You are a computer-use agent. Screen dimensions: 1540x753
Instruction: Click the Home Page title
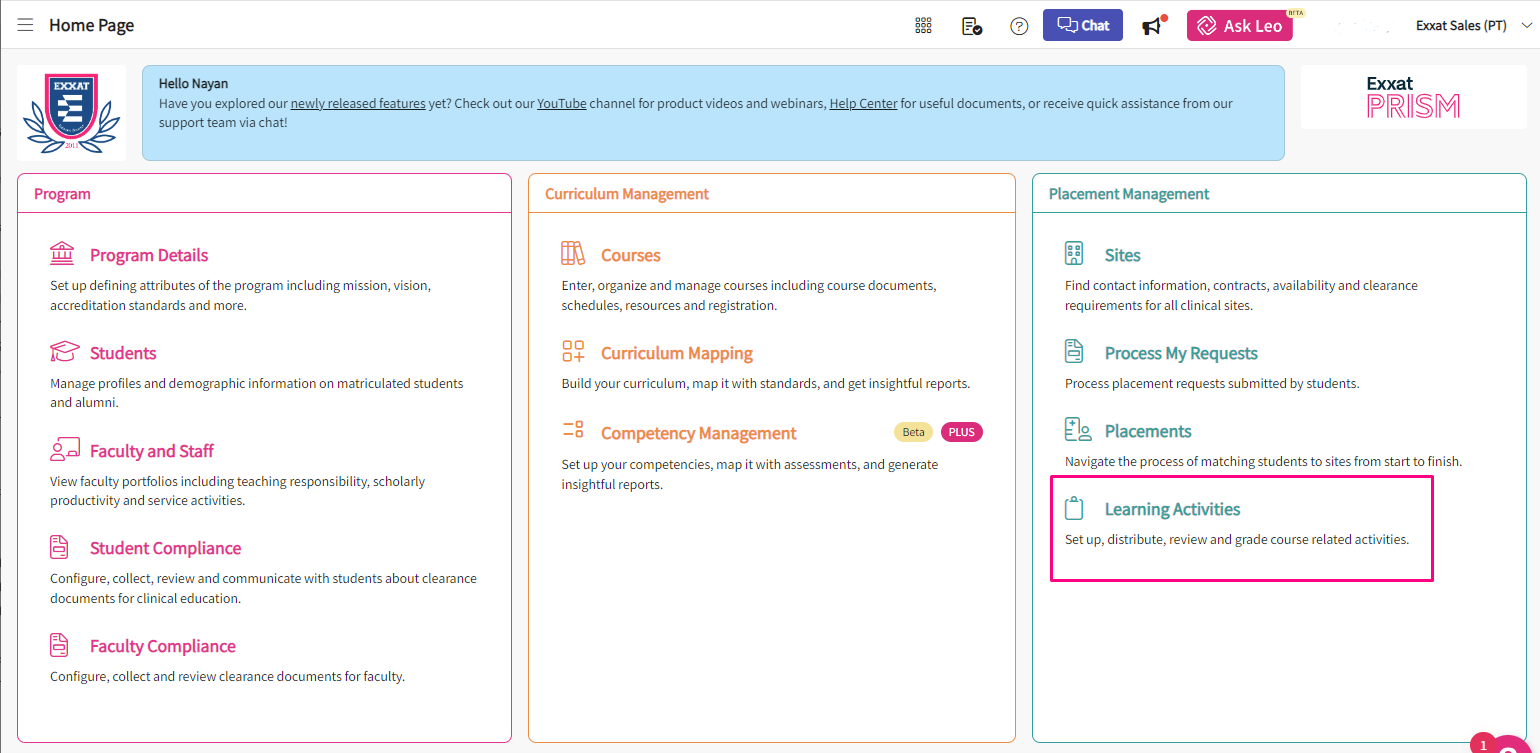[91, 25]
